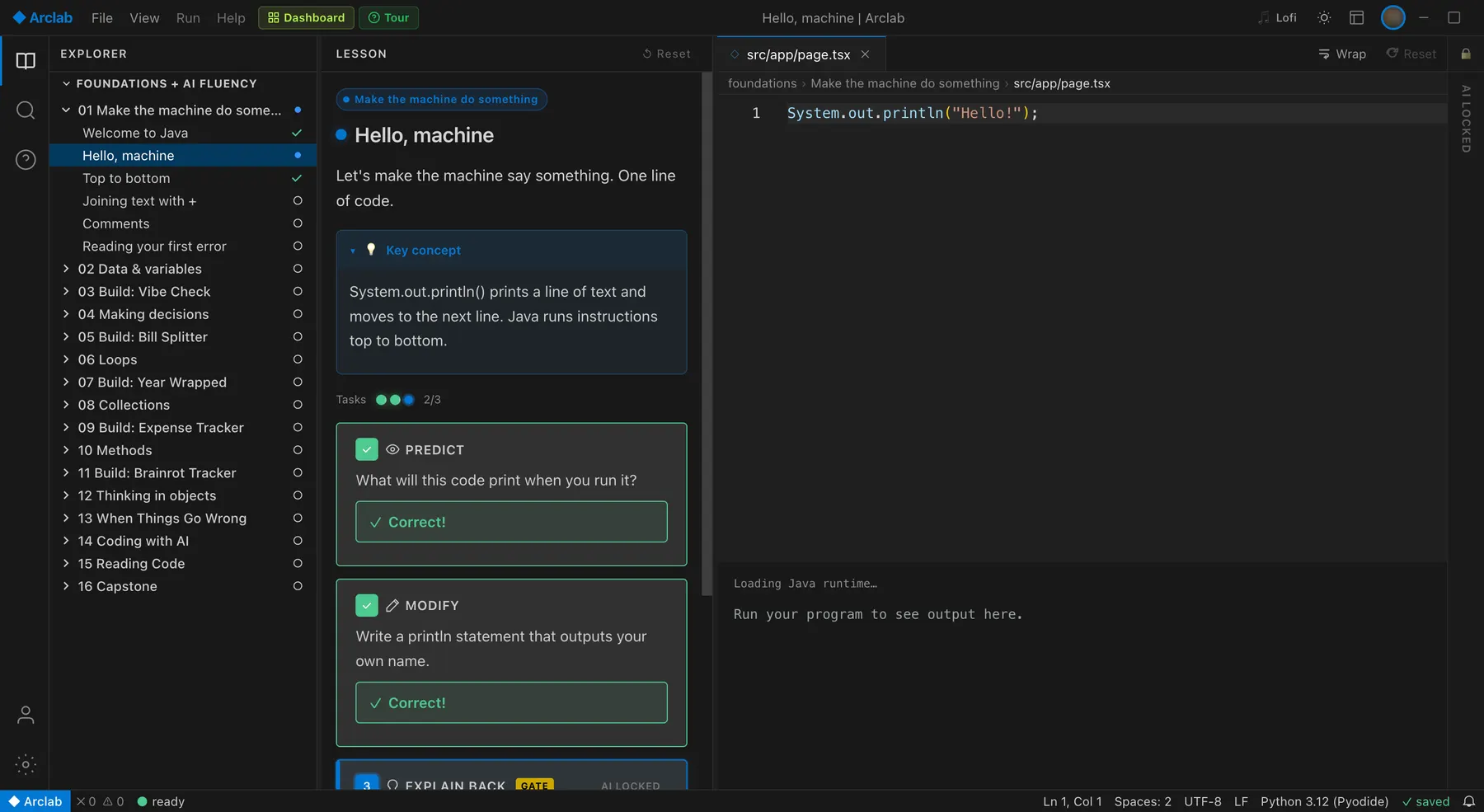This screenshot has width=1484, height=812.
Task: Toggle the Lofi music control
Action: tap(1277, 18)
